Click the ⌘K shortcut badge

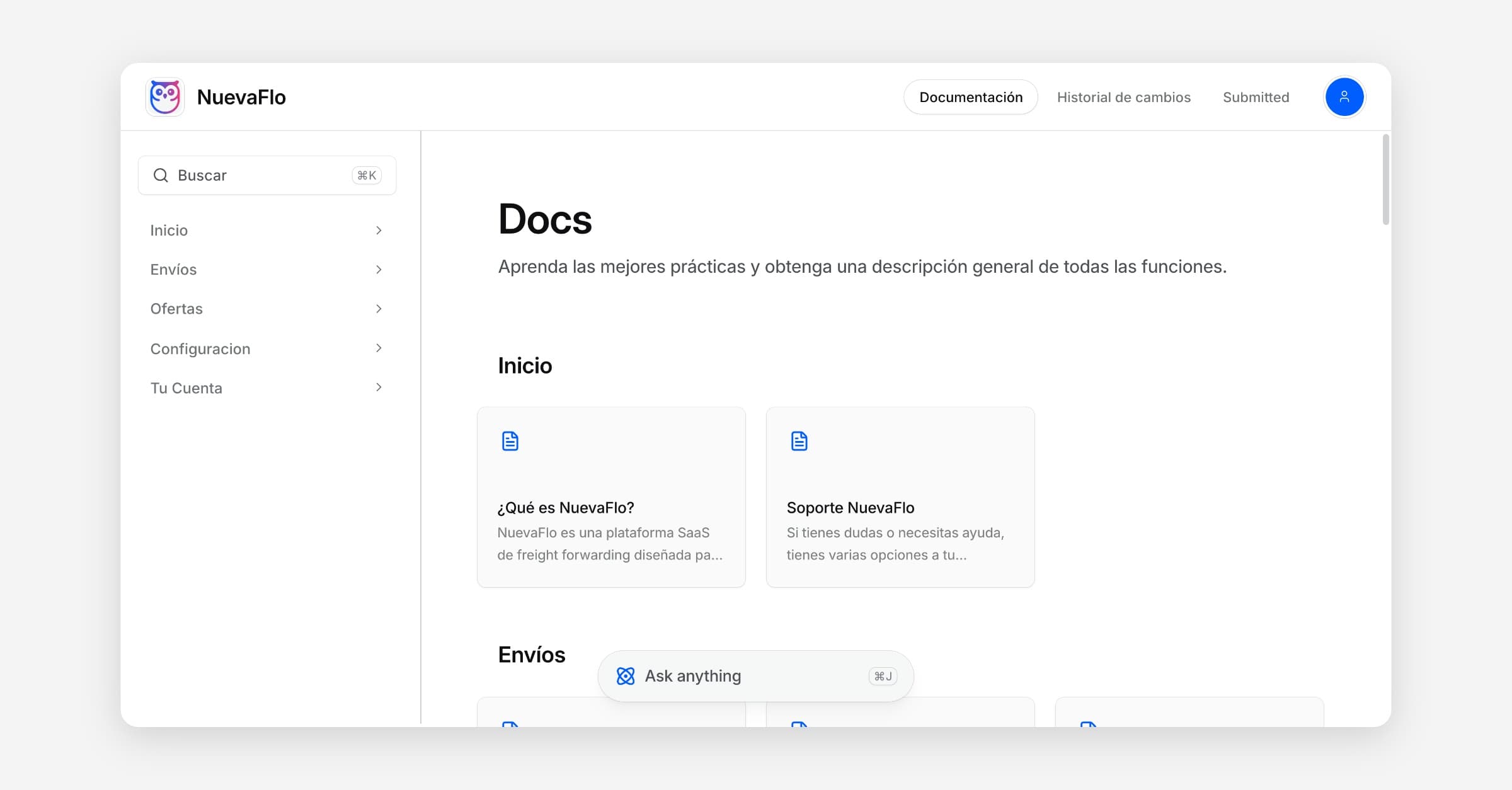(367, 175)
